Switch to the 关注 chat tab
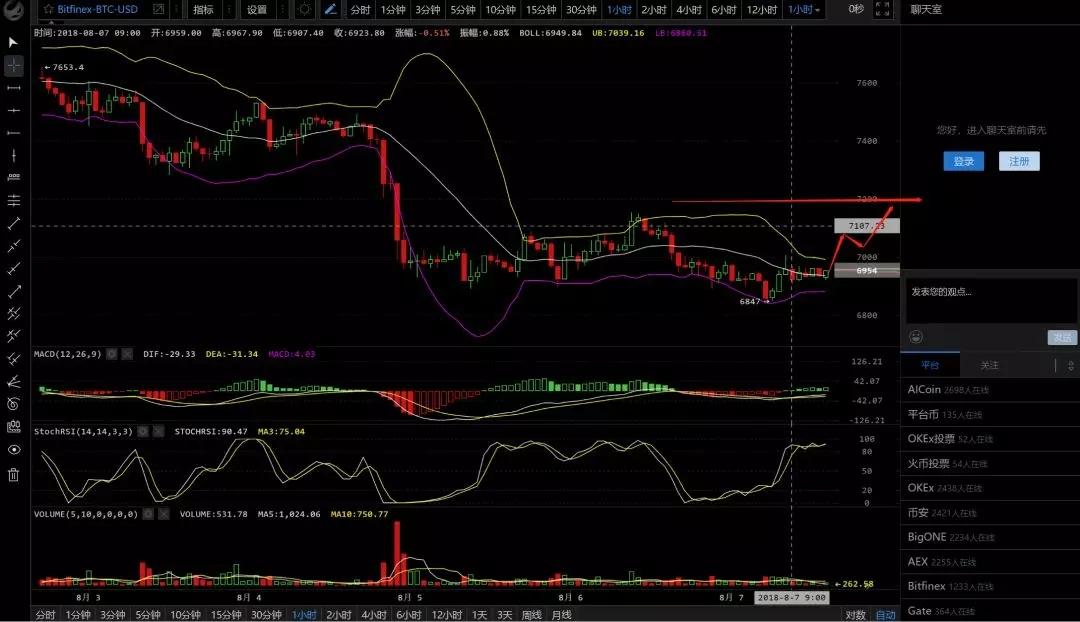The width and height of the screenshot is (1080, 622). click(x=989, y=365)
